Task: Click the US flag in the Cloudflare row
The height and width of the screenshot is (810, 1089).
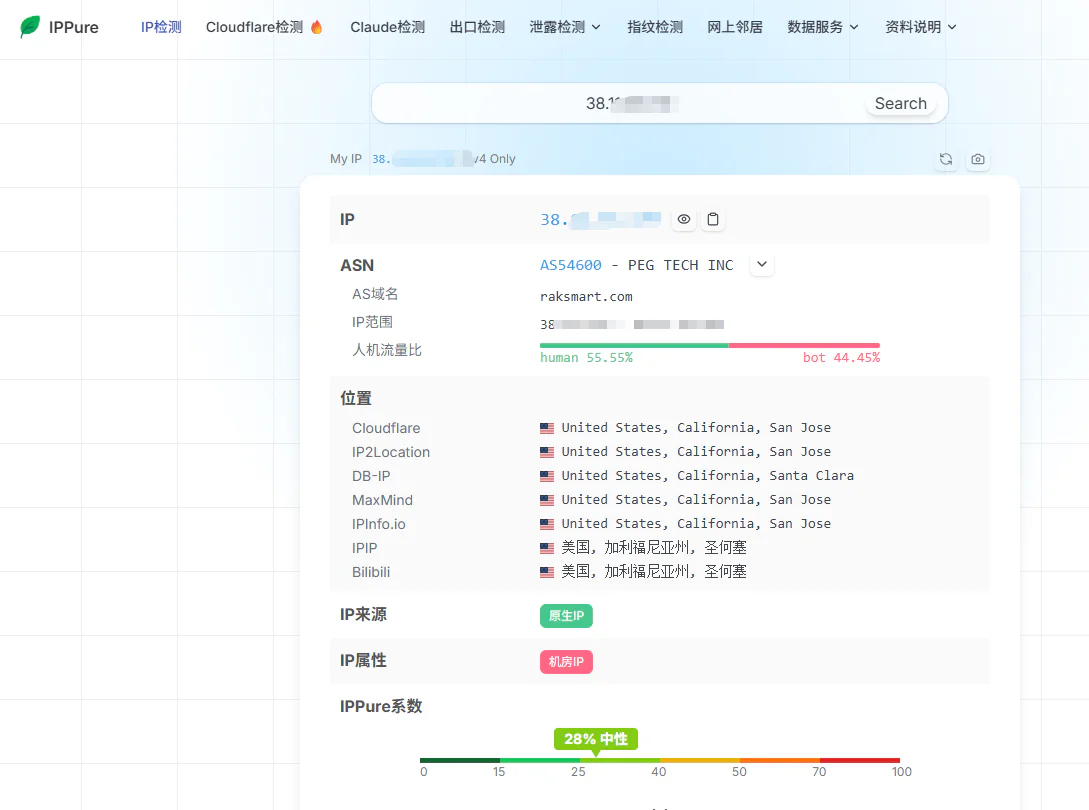Action: 547,428
